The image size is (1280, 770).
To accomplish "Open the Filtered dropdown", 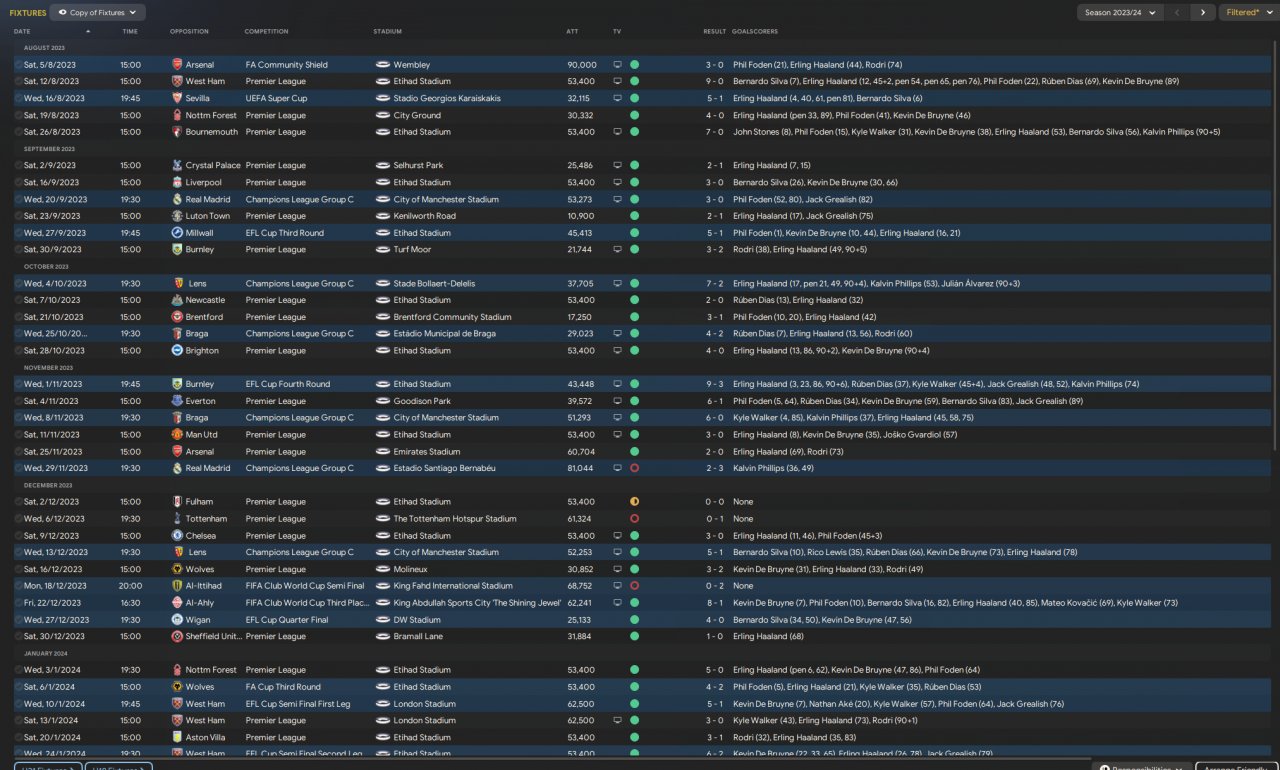I will pos(1248,13).
